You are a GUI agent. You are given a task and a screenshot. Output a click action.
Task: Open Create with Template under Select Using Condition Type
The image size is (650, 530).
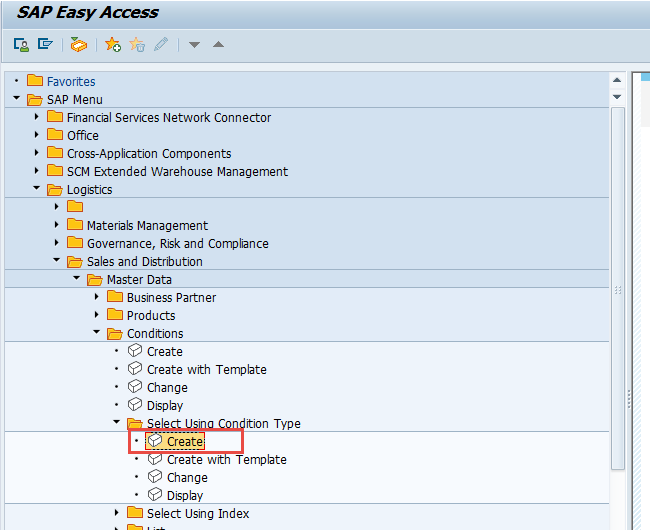pyautogui.click(x=227, y=460)
